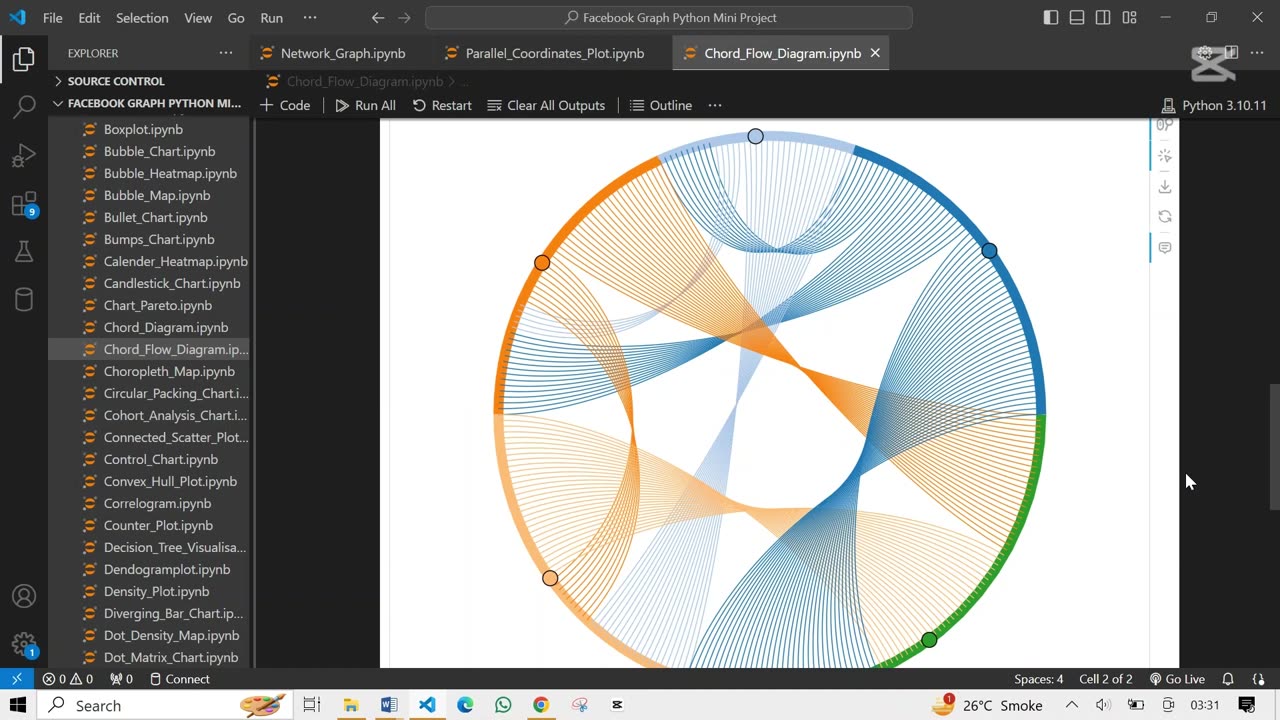The width and height of the screenshot is (1280, 720).
Task: Open Customize Layout icon
Action: click(x=1129, y=18)
